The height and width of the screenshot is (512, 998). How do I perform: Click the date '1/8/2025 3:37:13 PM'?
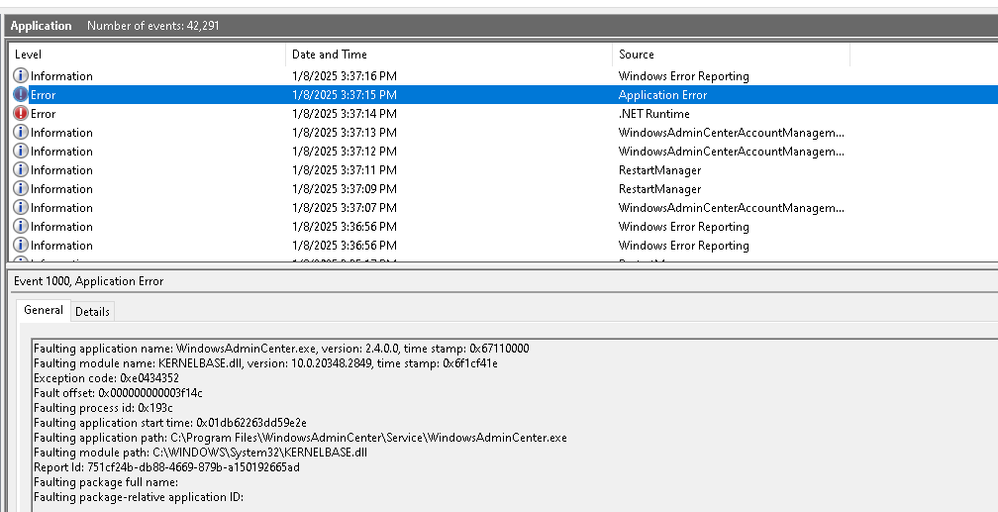tap(344, 132)
